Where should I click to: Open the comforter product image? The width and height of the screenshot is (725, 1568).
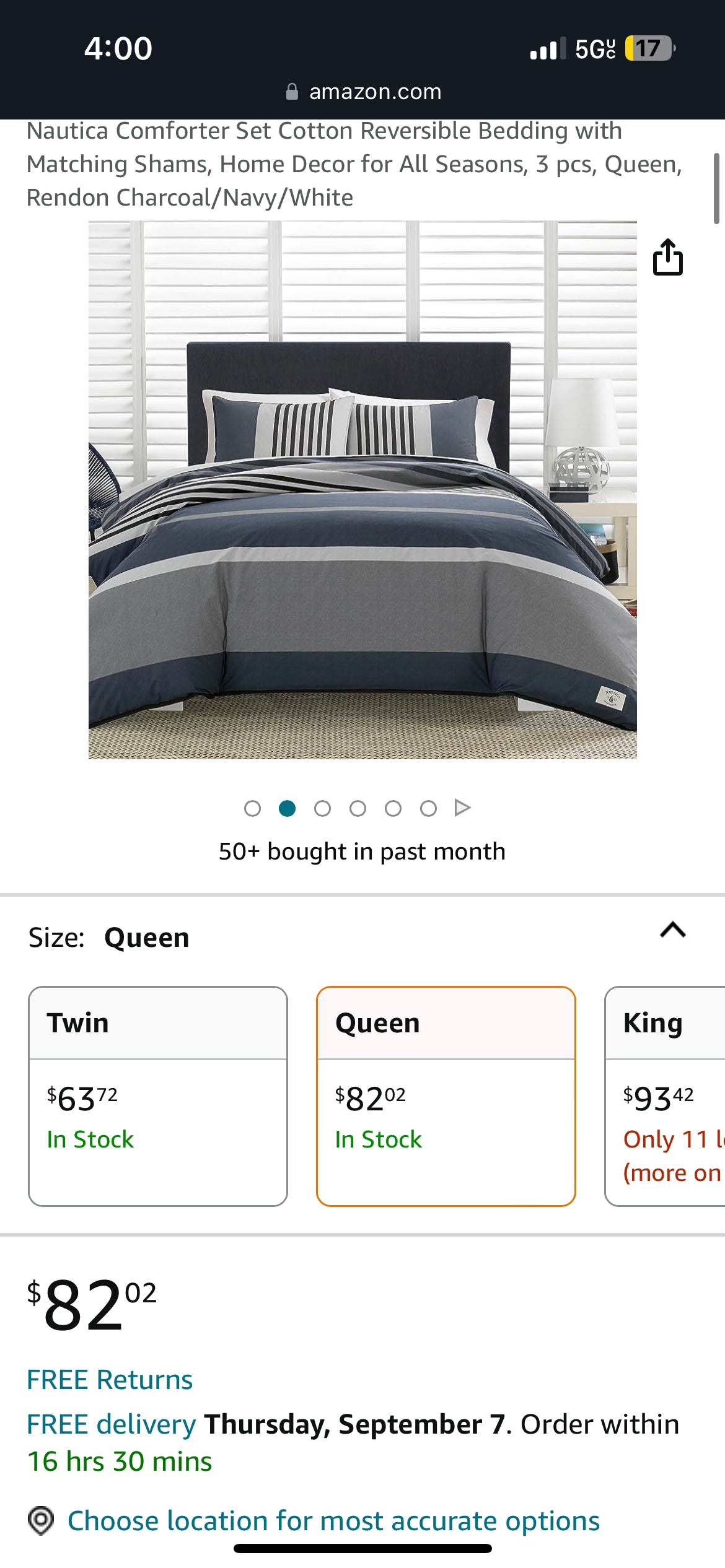pyautogui.click(x=362, y=489)
